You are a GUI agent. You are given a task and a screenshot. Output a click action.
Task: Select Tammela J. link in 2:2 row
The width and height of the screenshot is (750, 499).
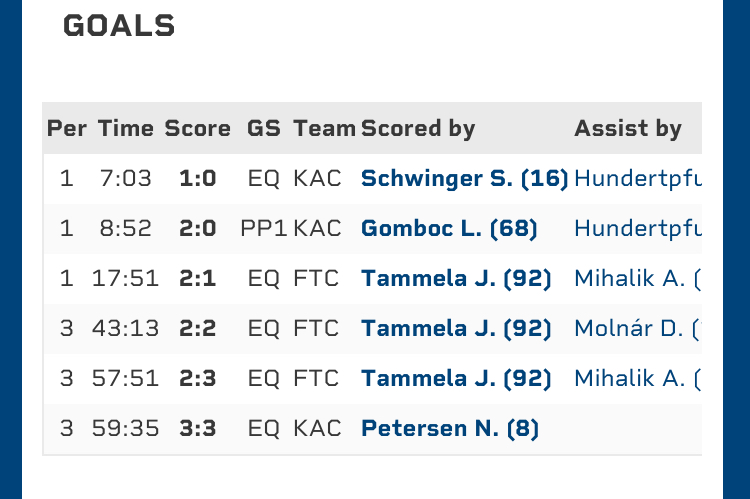[456, 329]
